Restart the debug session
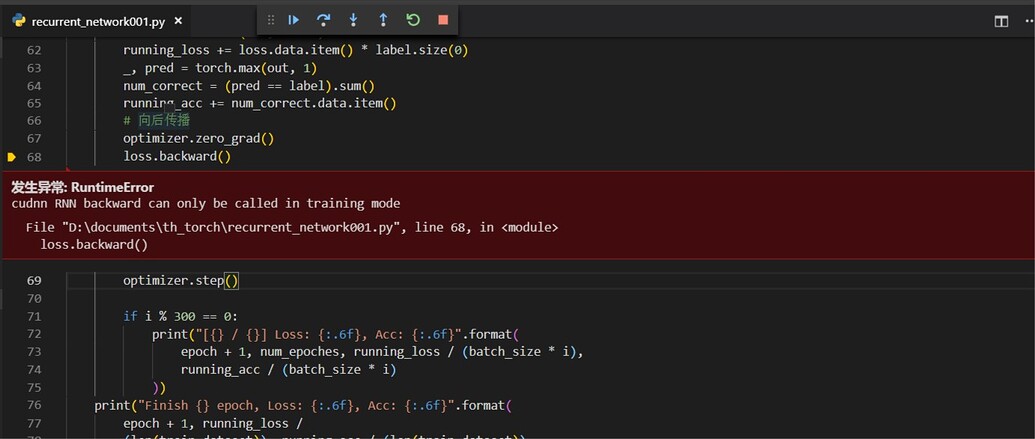The height and width of the screenshot is (439, 1035). click(413, 20)
